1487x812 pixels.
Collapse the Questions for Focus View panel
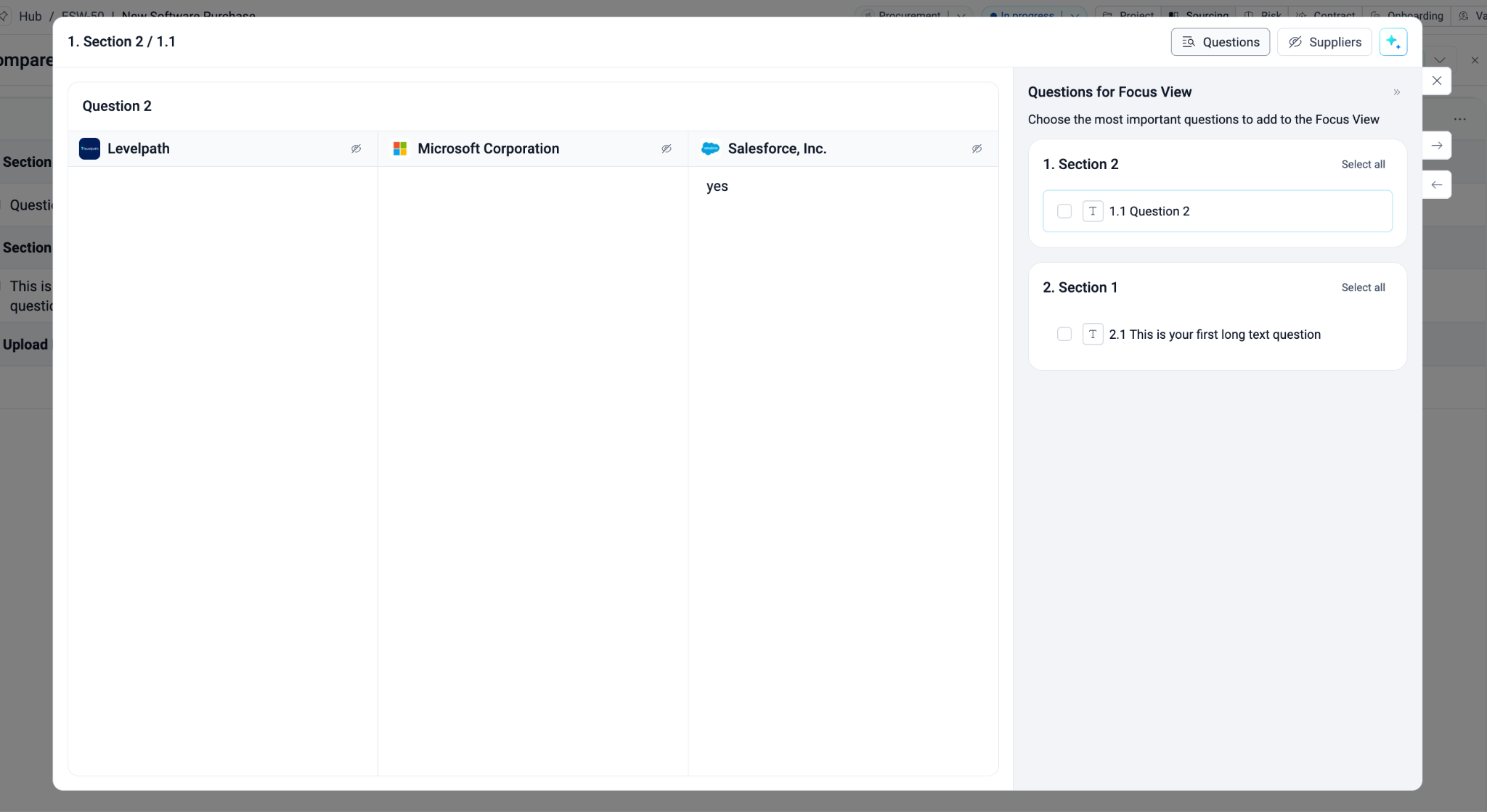1396,92
